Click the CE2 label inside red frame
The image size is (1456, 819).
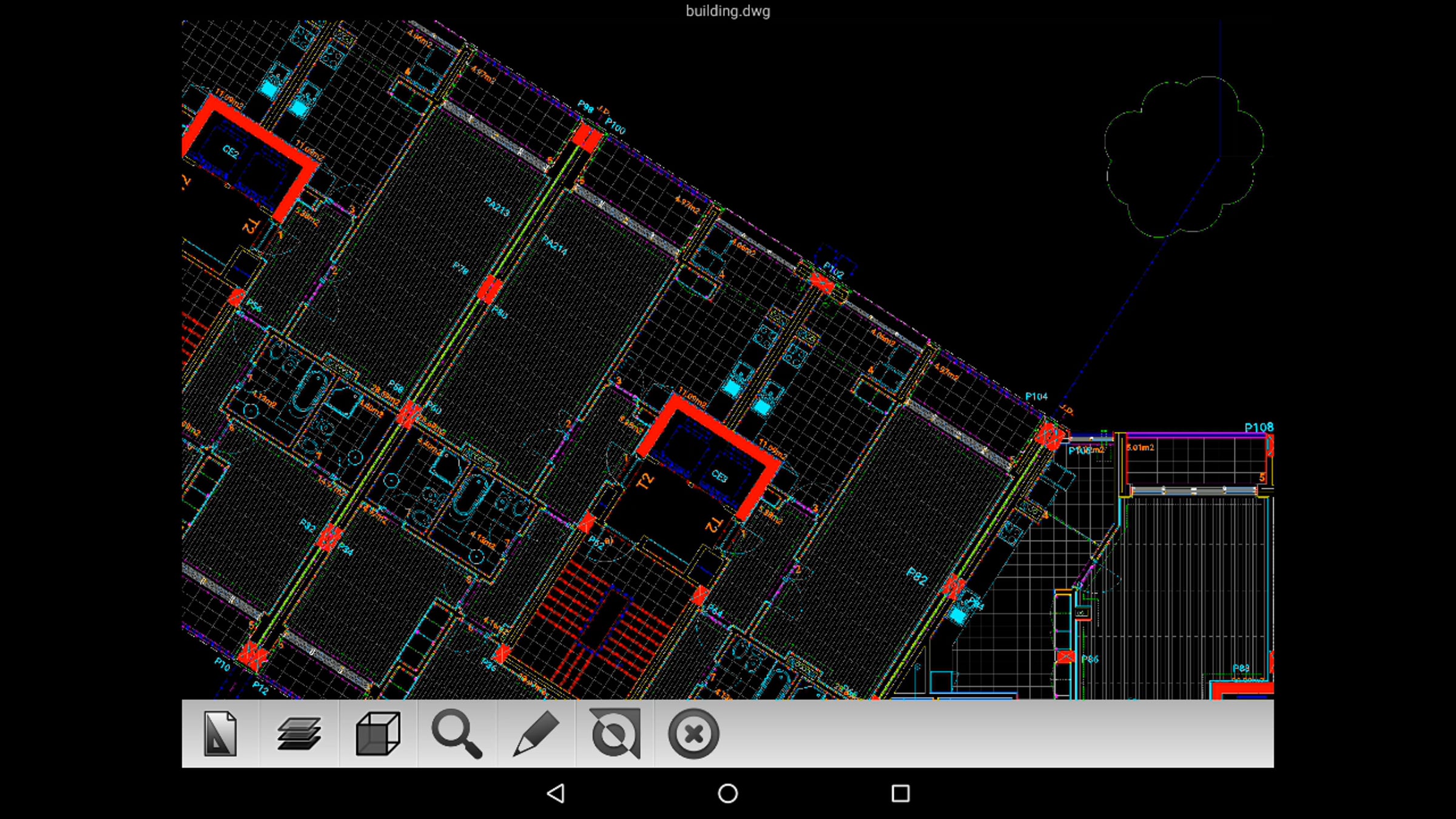pos(231,151)
